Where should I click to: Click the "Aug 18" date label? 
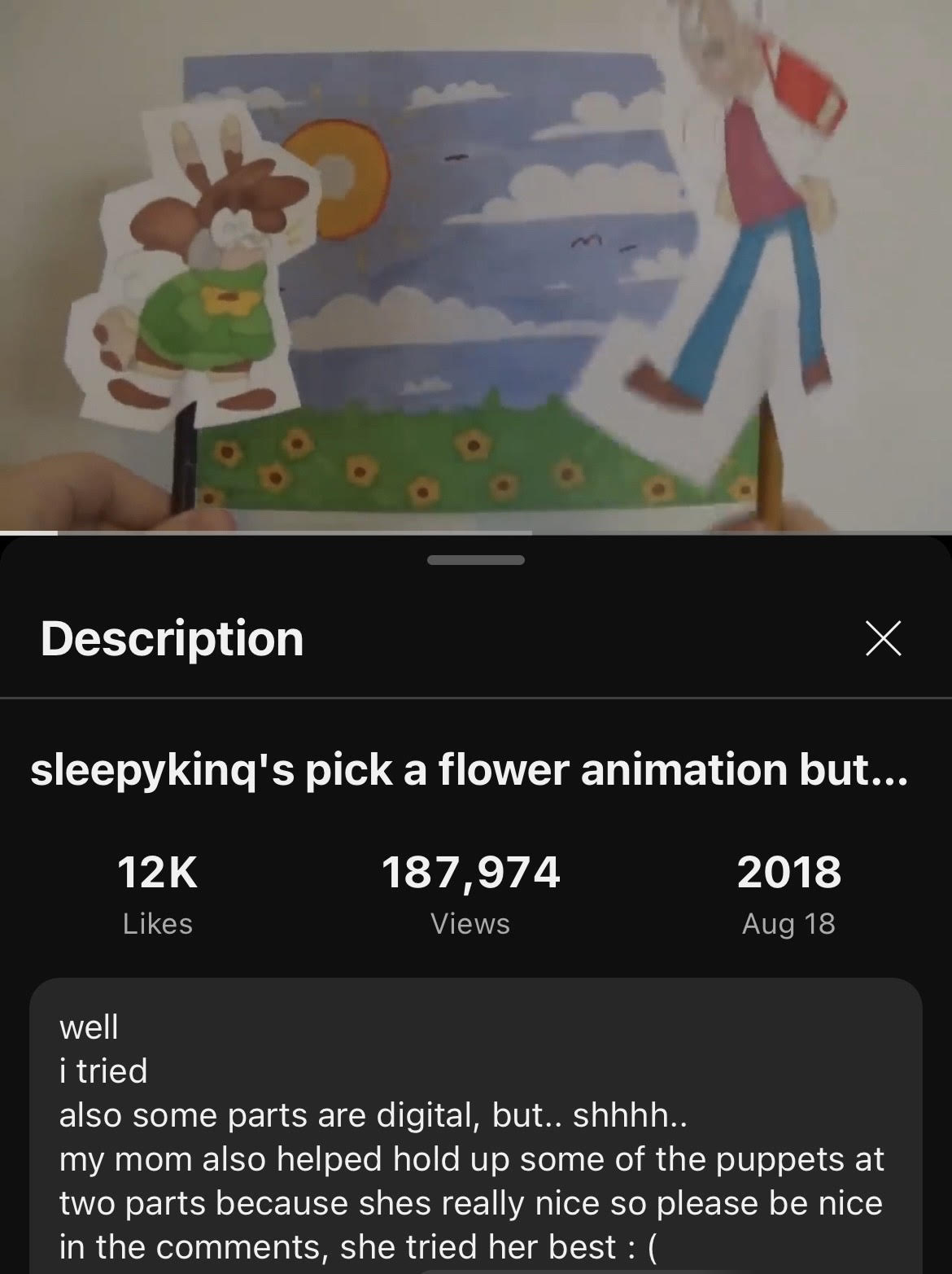tap(788, 924)
